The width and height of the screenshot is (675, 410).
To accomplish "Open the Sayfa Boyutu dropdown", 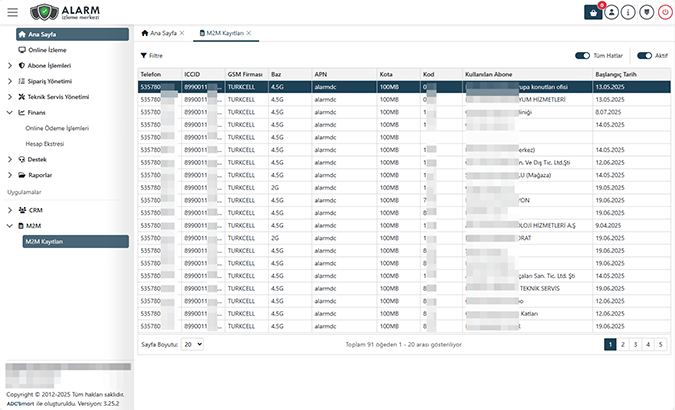I will [193, 343].
